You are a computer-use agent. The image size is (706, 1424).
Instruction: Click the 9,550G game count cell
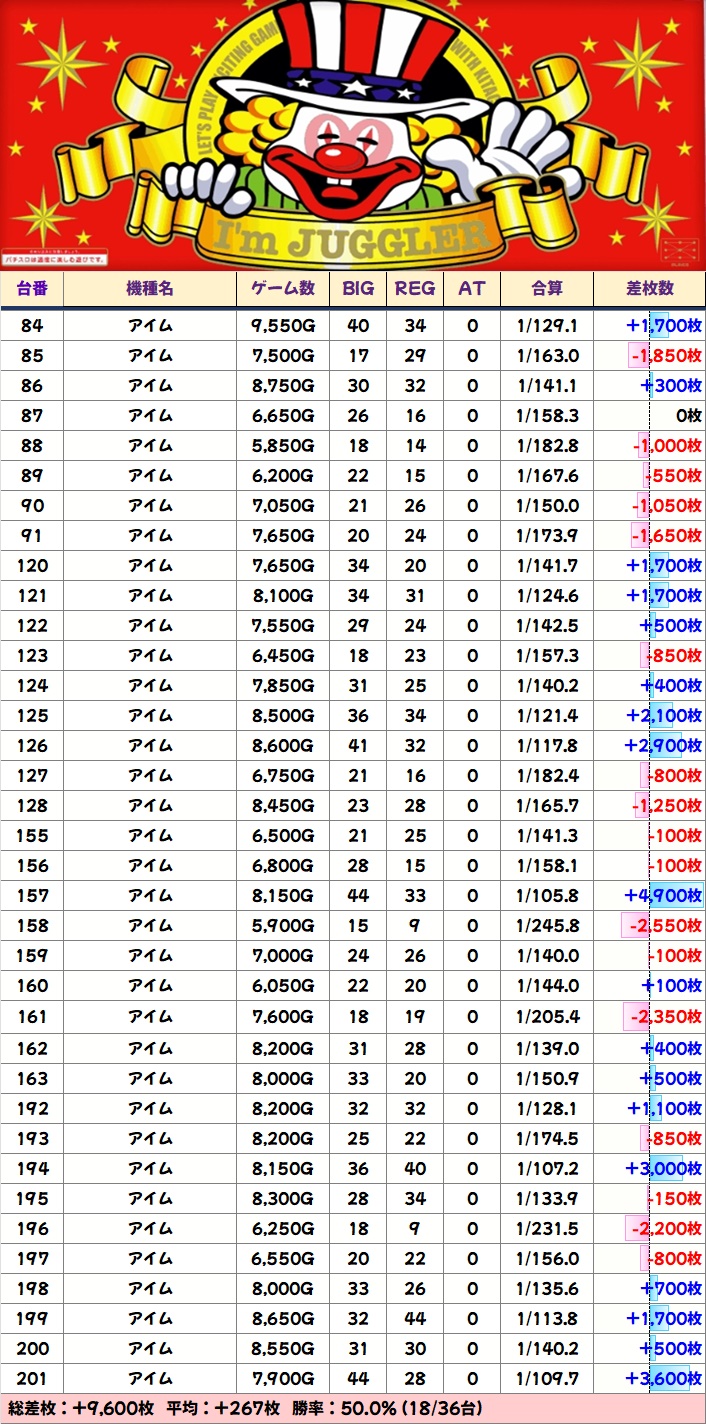(x=283, y=326)
